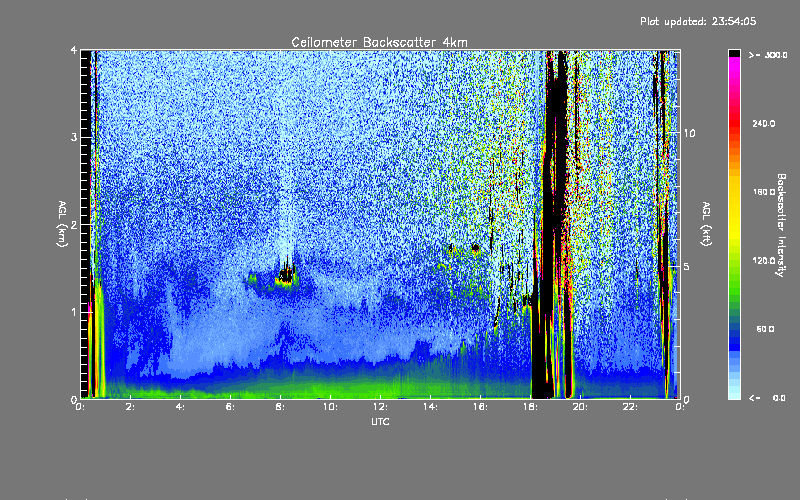Click the "2" tick on the km axis

pos(74,225)
